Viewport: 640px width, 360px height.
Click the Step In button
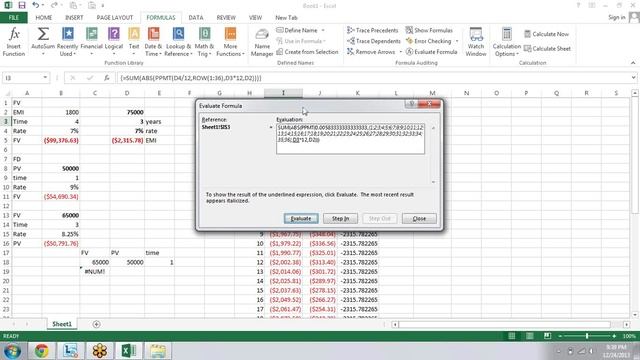340,218
